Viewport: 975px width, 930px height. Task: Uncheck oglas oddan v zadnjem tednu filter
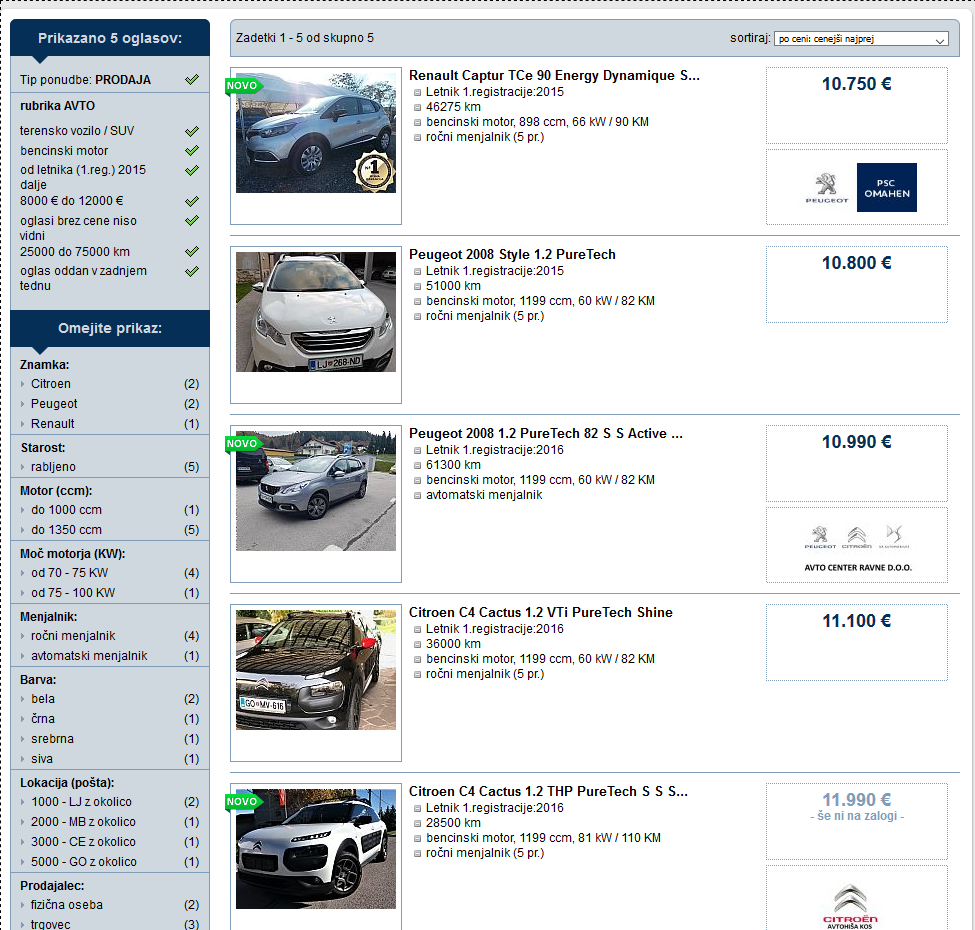[192, 272]
